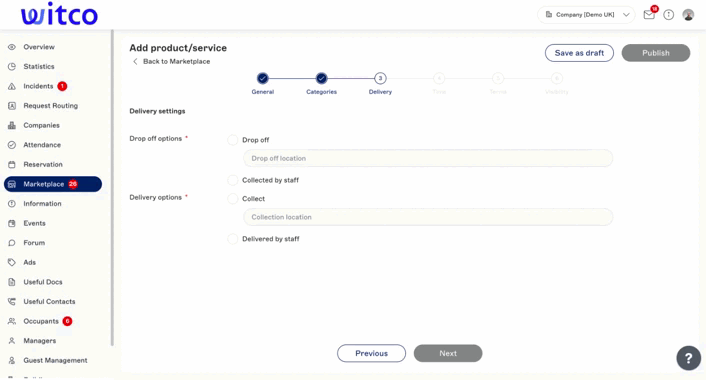Open Useful Docs in the sidebar
This screenshot has height=380, width=706.
[x=43, y=282]
